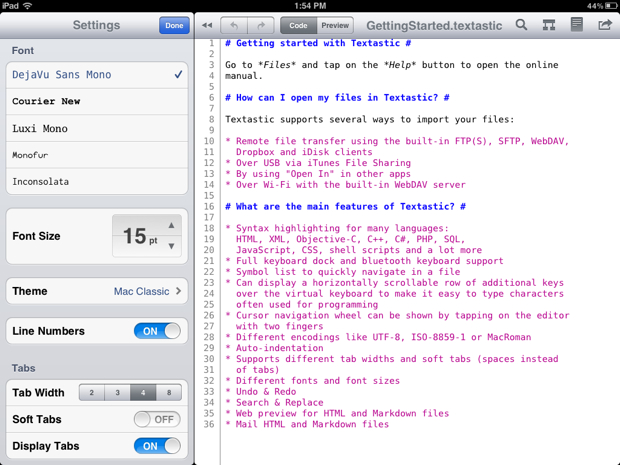The image size is (620, 465).
Task: Tap line 'Mail HTML and Markdown files'
Action: click(x=307, y=424)
